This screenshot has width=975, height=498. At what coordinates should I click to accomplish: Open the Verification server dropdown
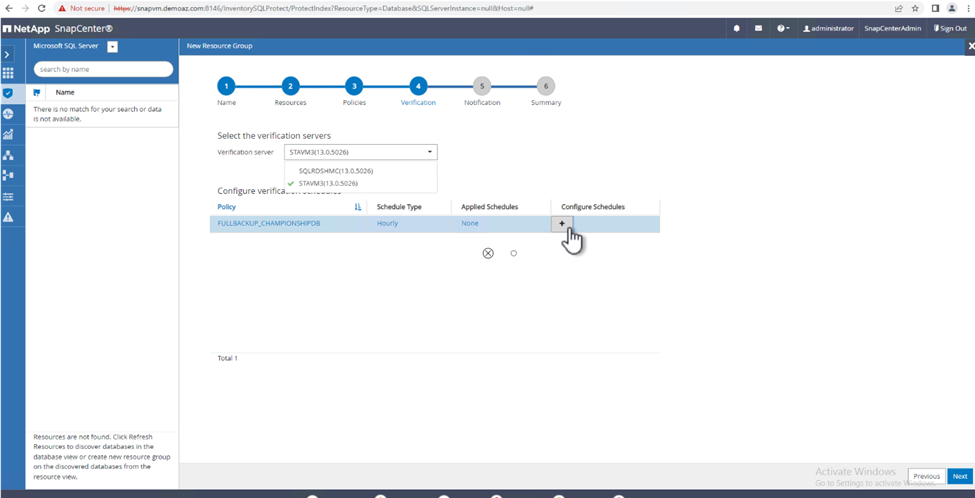tap(361, 152)
